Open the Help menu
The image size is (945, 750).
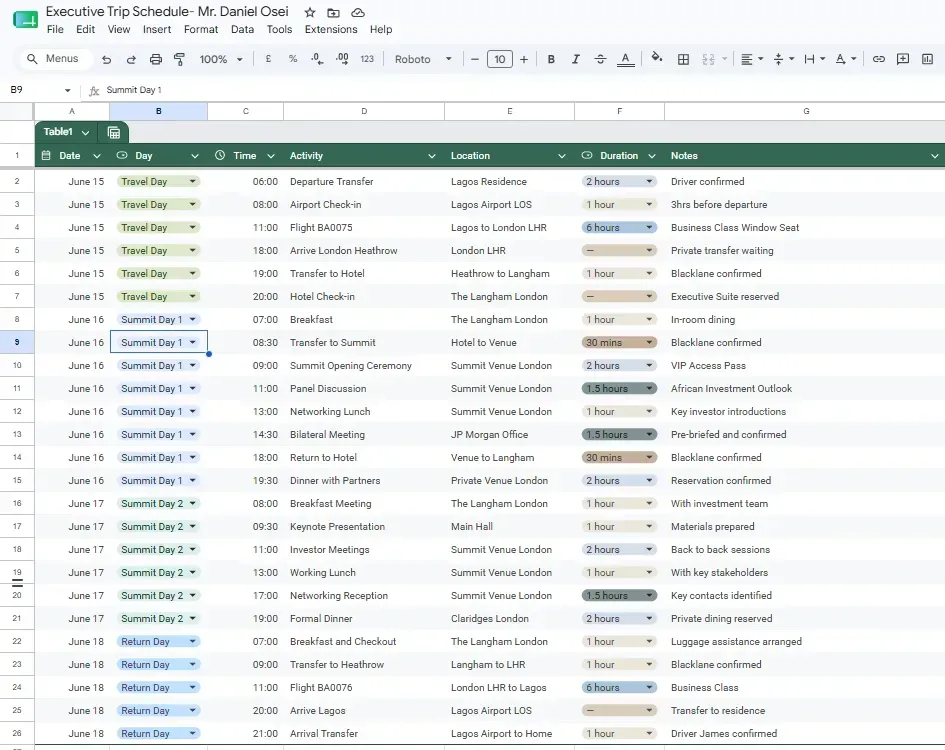(x=381, y=29)
